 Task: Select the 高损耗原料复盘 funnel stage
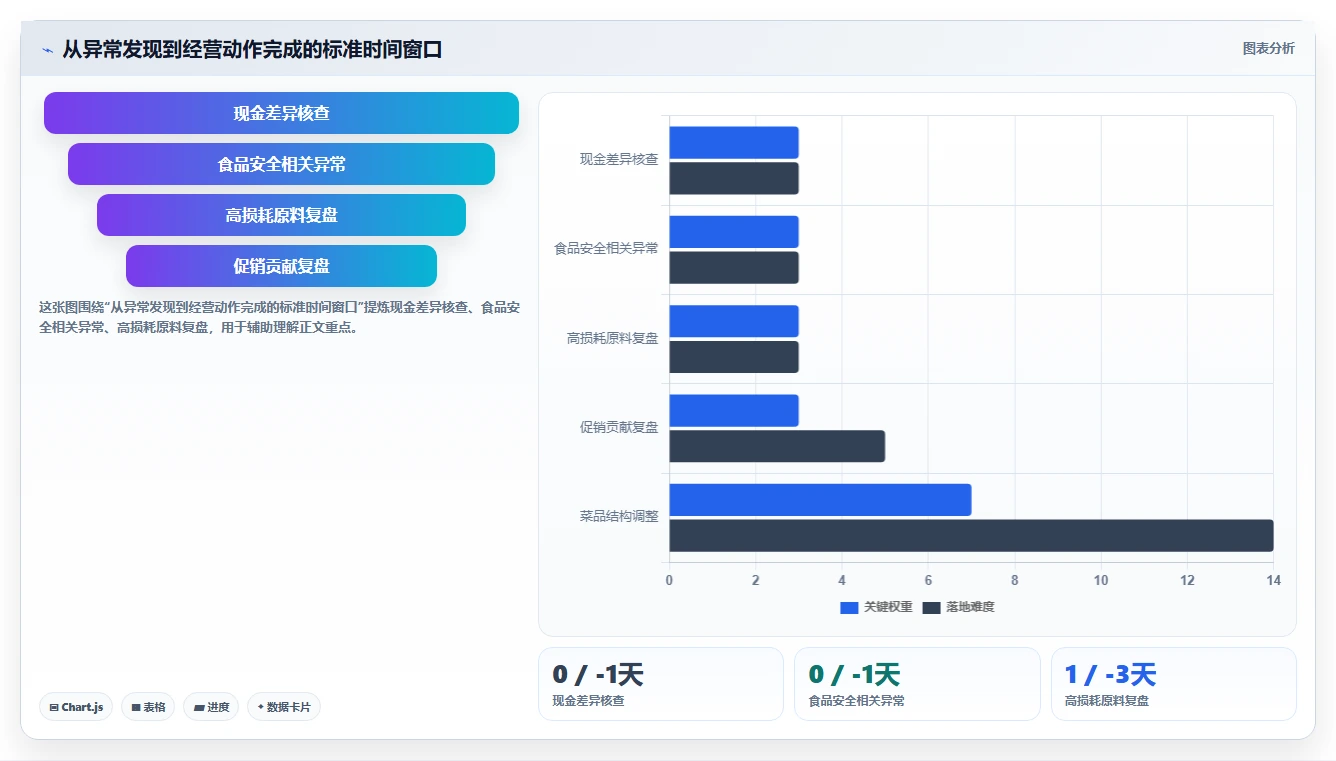click(x=281, y=215)
